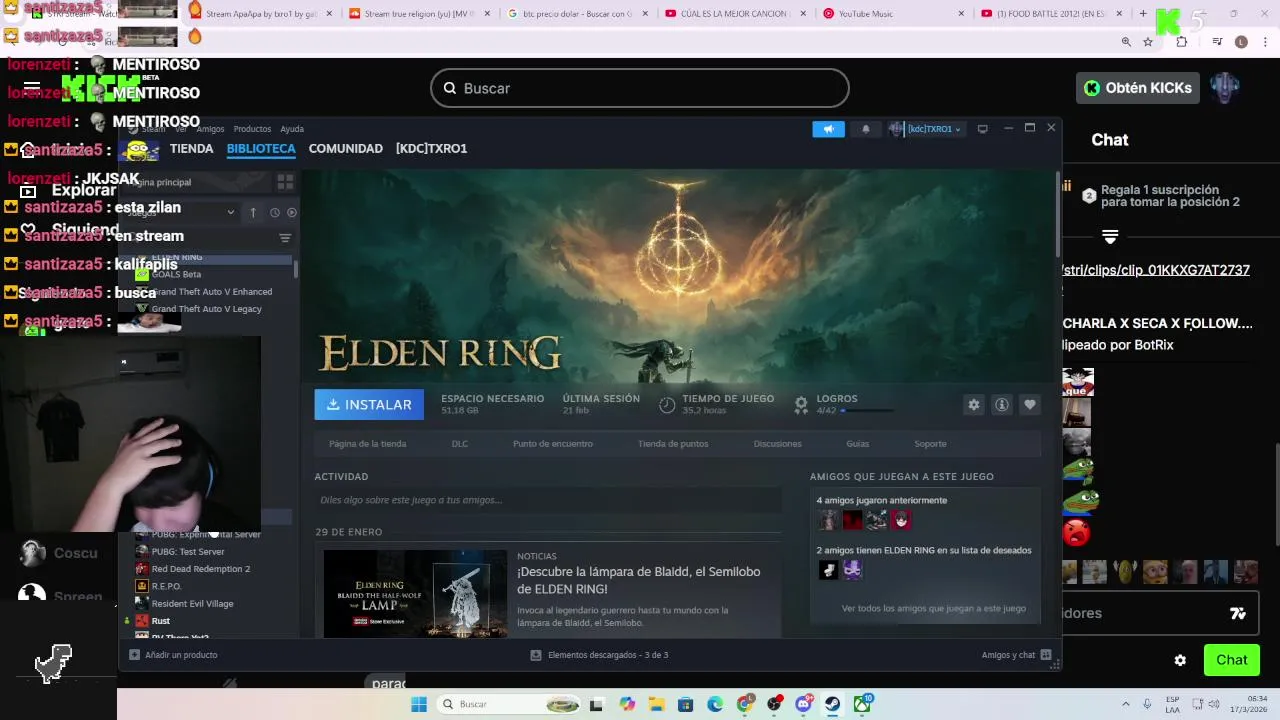Click the blue INSTALAR button
This screenshot has width=1280, height=720.
(x=369, y=405)
